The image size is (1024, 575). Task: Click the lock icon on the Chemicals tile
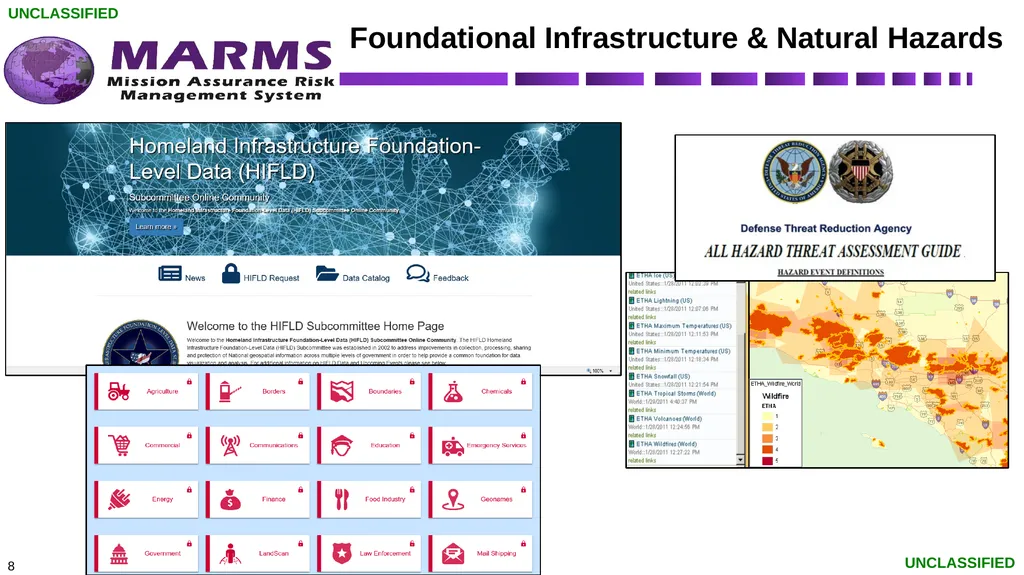pos(524,382)
